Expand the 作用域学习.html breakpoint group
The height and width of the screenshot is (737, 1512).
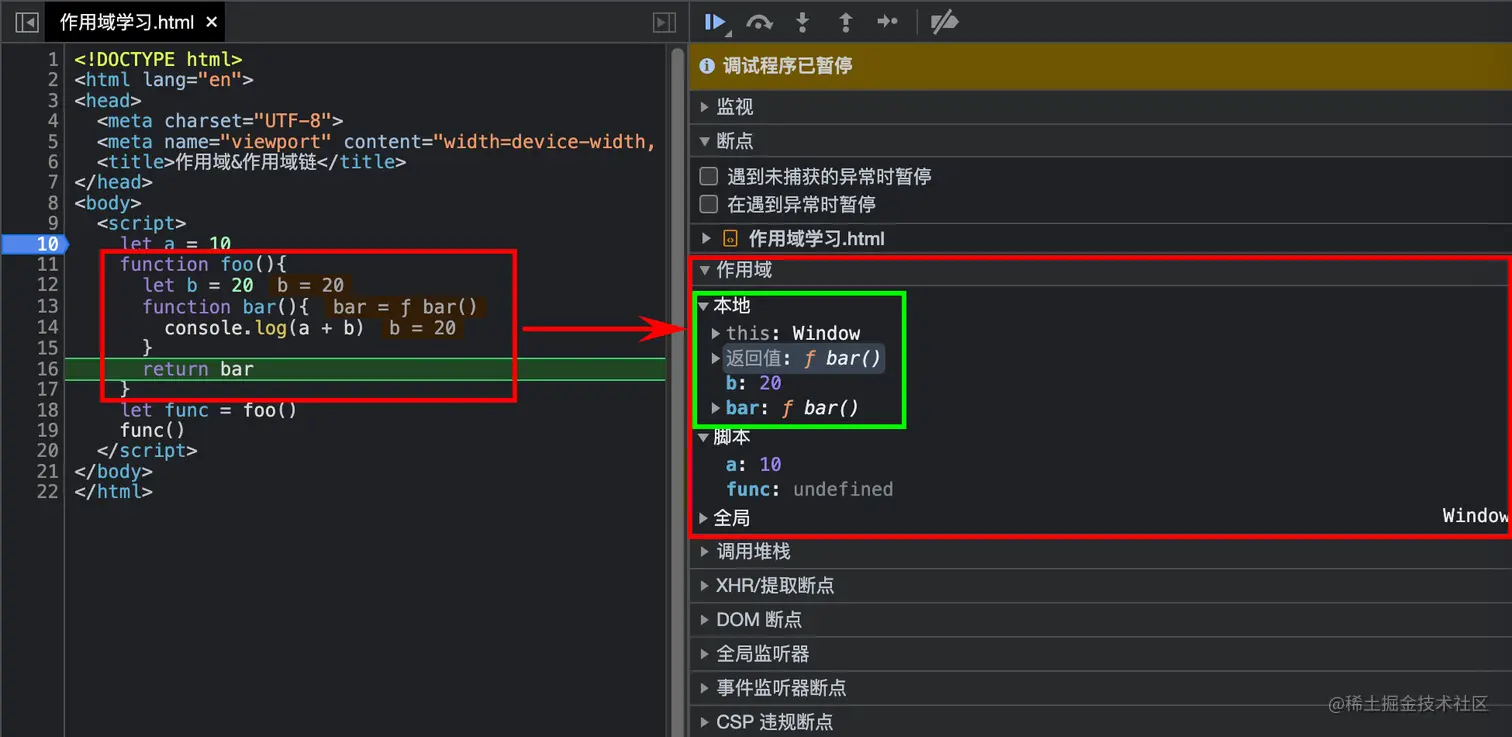[706, 238]
